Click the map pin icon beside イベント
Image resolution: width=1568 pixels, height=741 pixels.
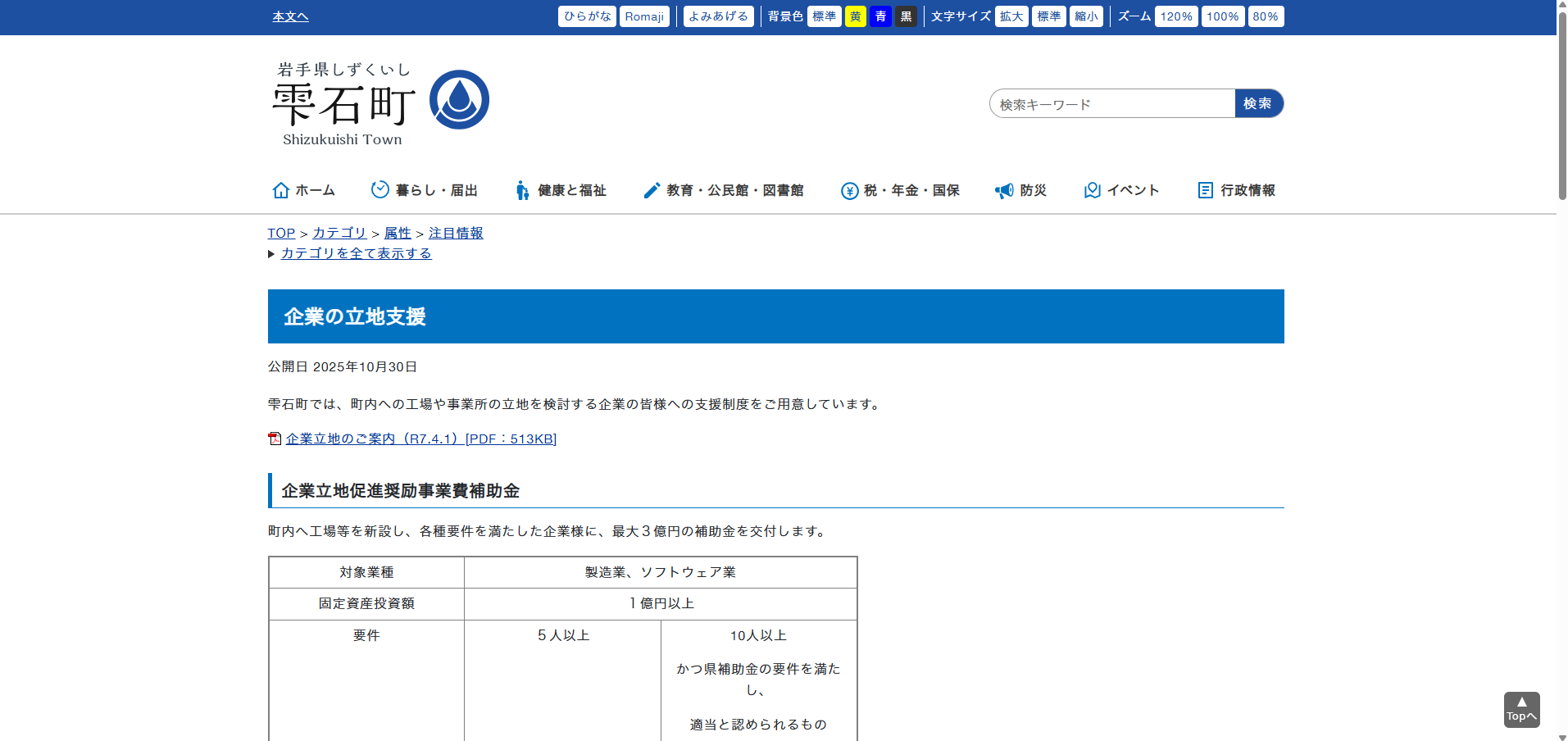[x=1093, y=190]
